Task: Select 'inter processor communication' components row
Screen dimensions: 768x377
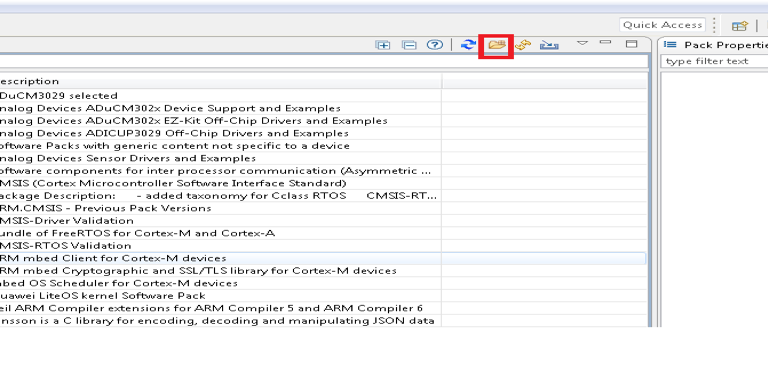Action: point(323,171)
